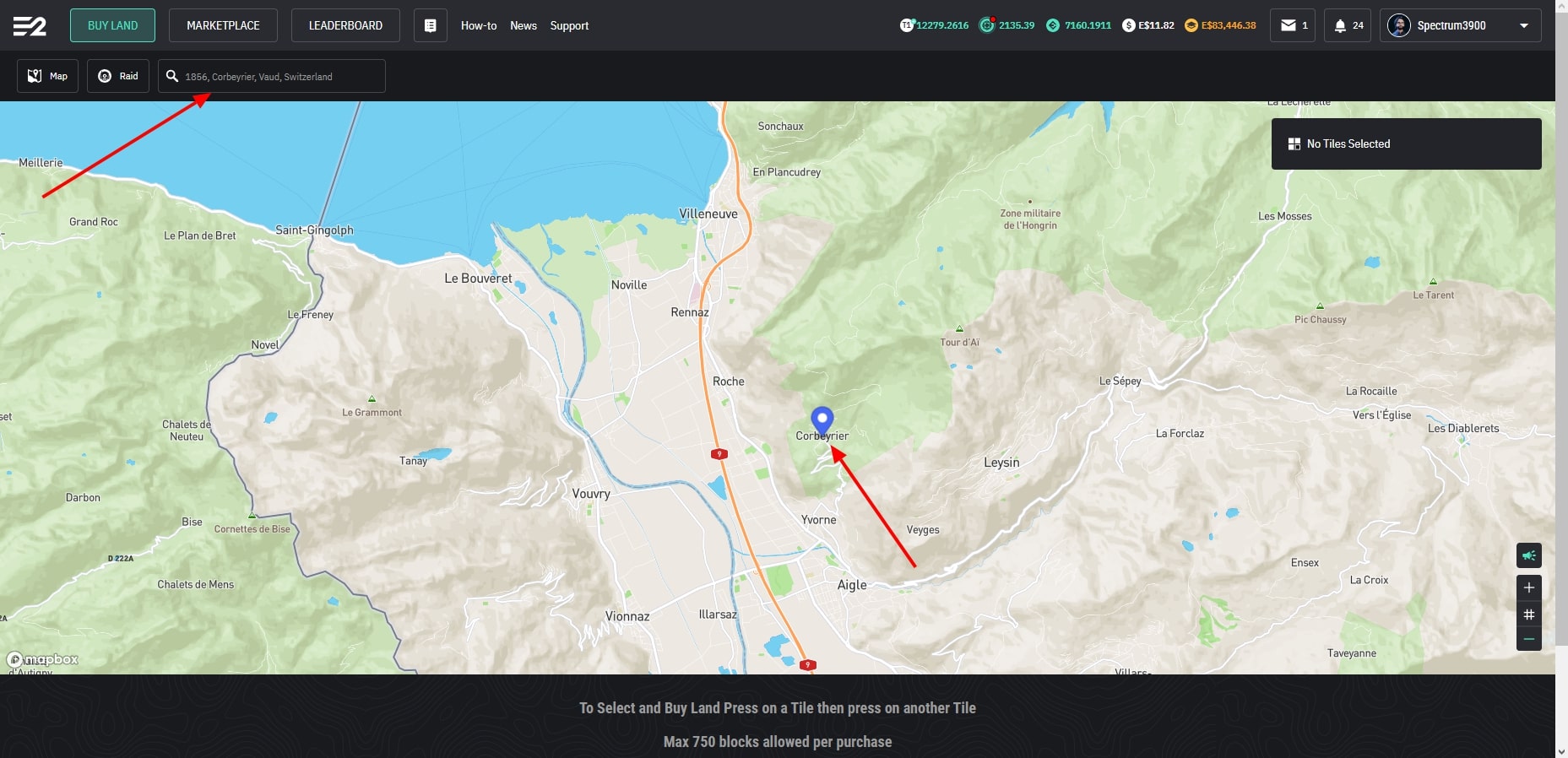The width and height of the screenshot is (1568, 758).
Task: Open the Support link
Action: point(569,26)
